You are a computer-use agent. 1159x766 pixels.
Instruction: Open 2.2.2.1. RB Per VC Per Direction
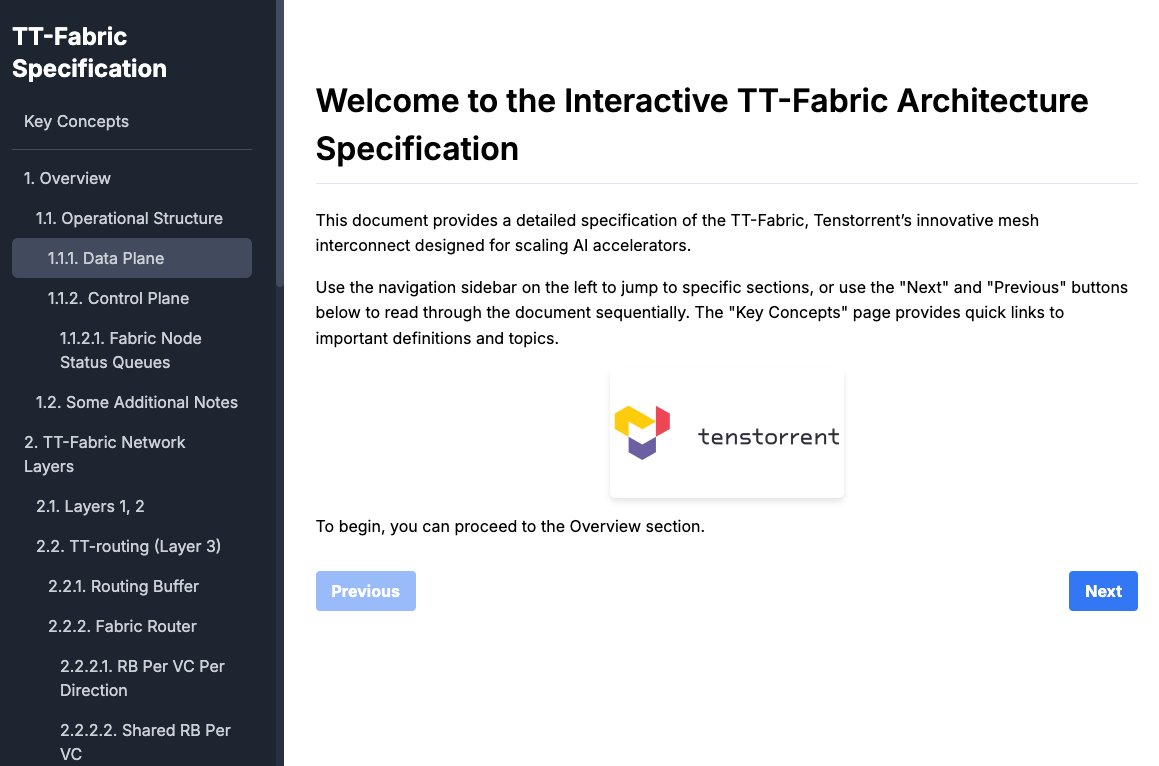(x=132, y=678)
